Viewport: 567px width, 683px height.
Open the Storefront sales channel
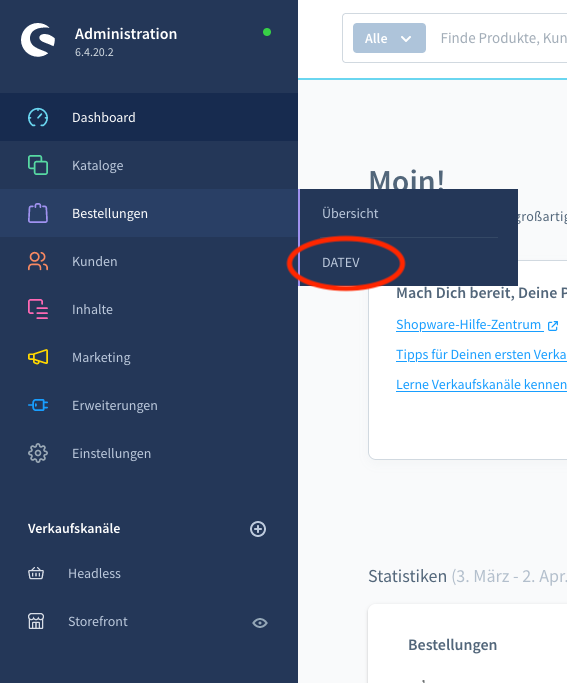tap(98, 621)
